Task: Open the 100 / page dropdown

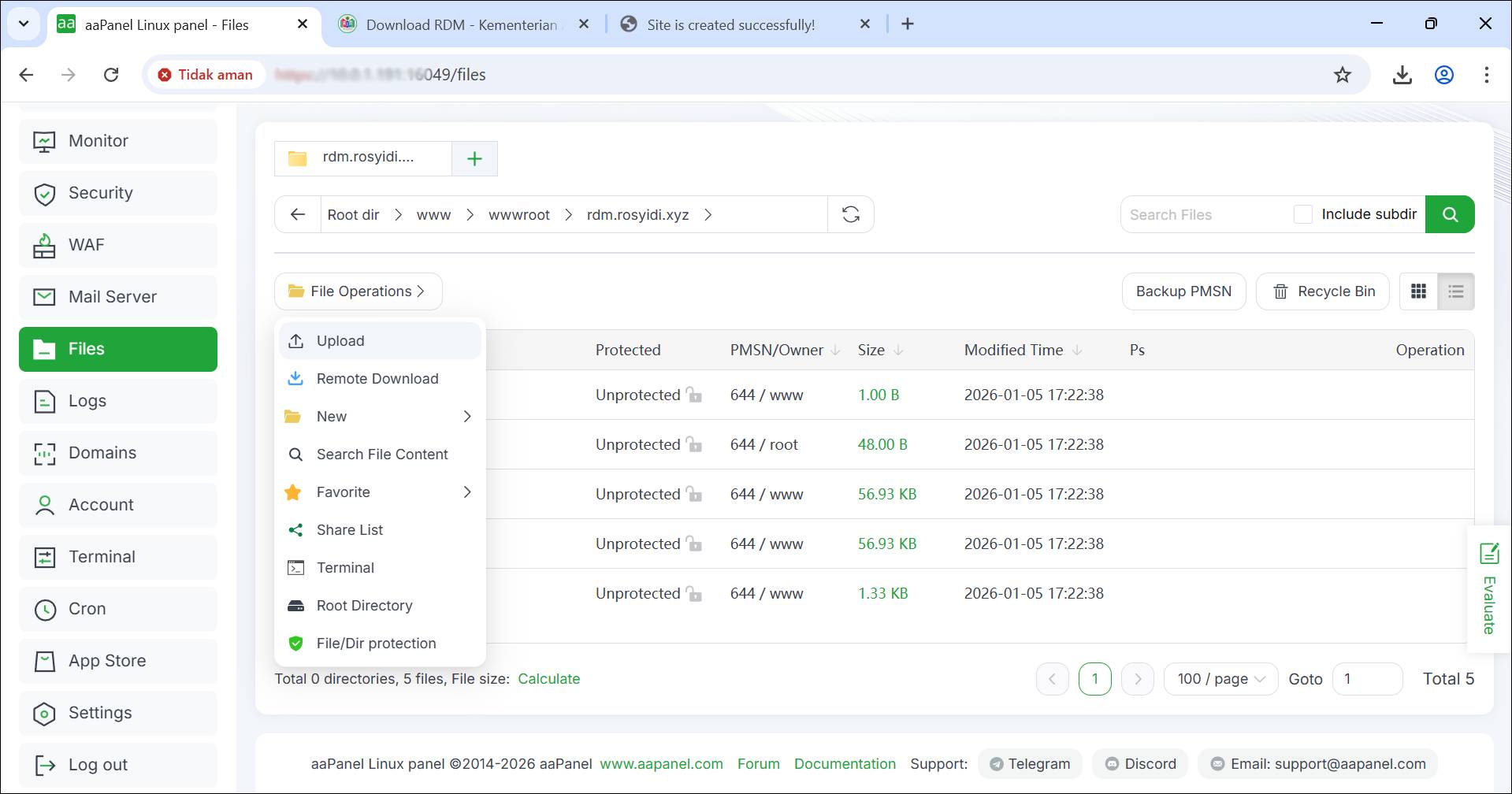Action: point(1220,679)
